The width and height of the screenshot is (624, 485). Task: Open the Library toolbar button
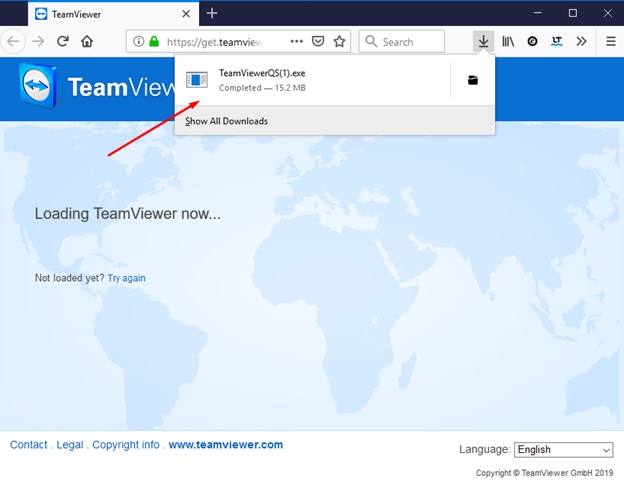point(508,41)
